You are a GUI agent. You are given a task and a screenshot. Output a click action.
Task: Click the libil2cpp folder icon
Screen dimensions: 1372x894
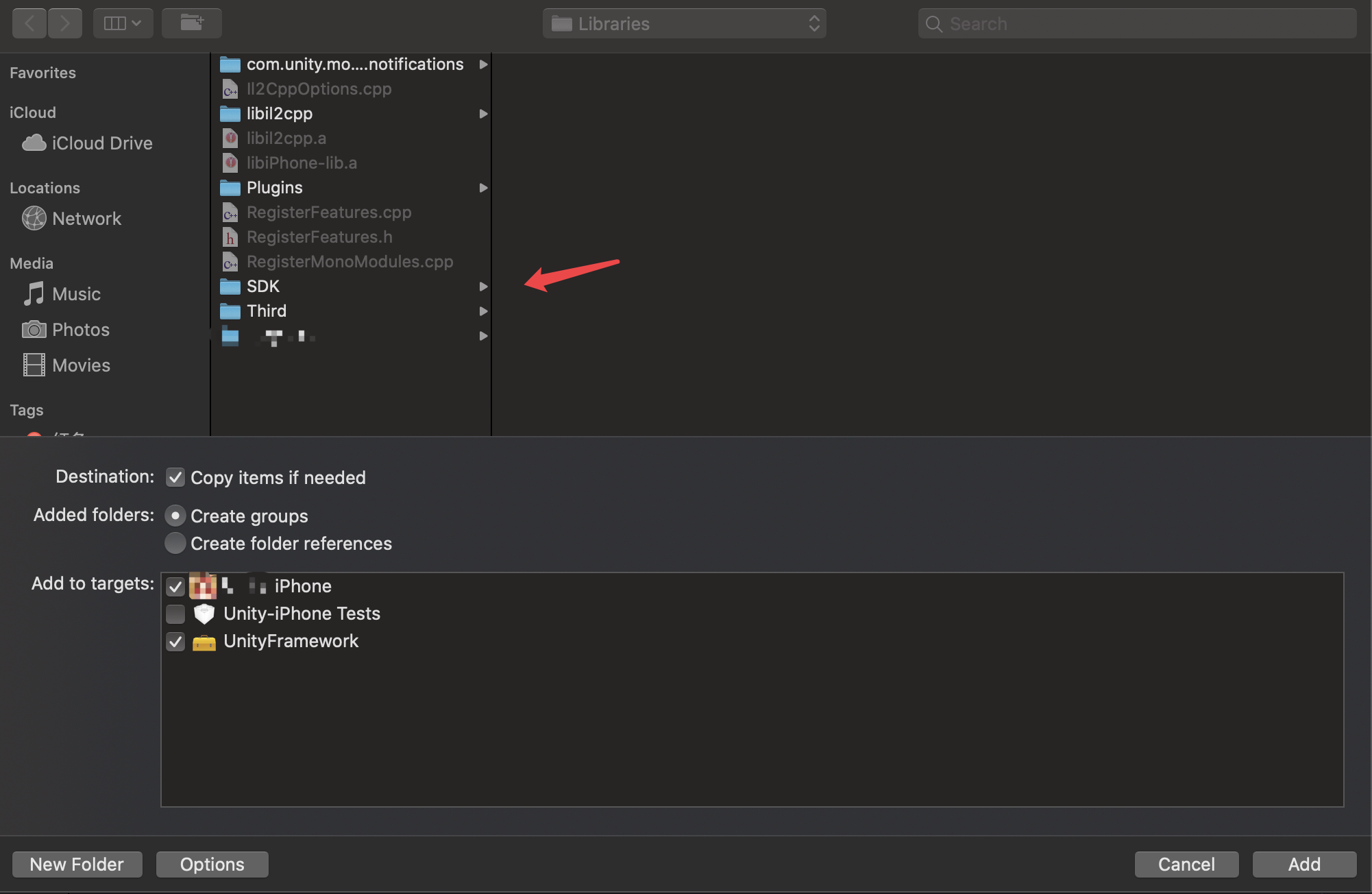coord(230,114)
